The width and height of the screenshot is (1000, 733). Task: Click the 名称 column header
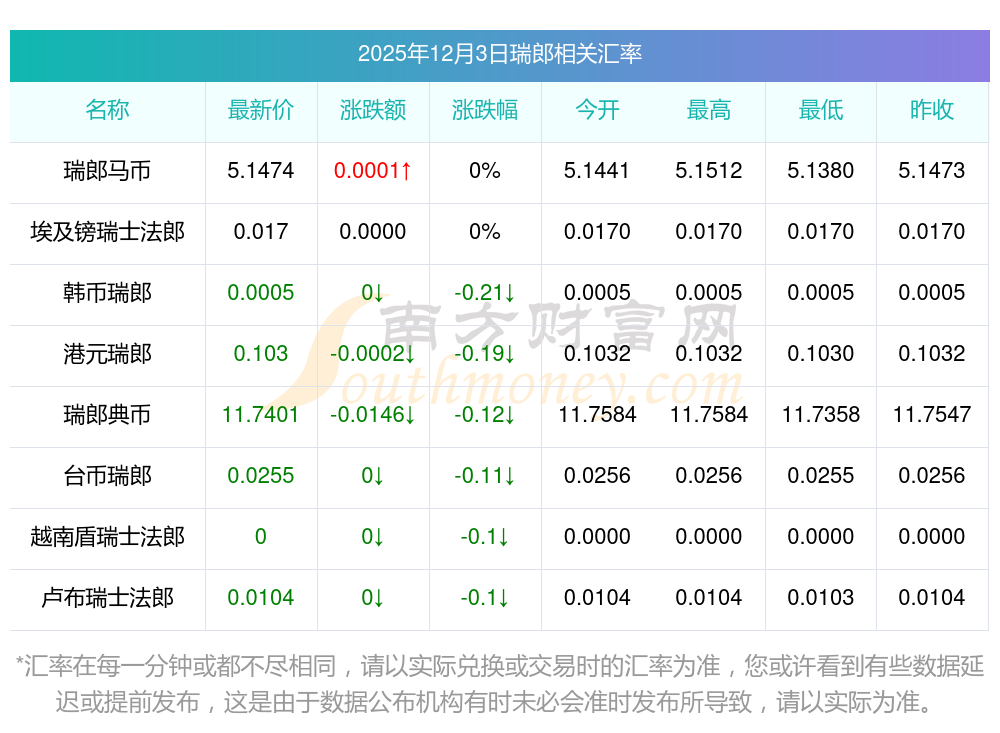107,110
